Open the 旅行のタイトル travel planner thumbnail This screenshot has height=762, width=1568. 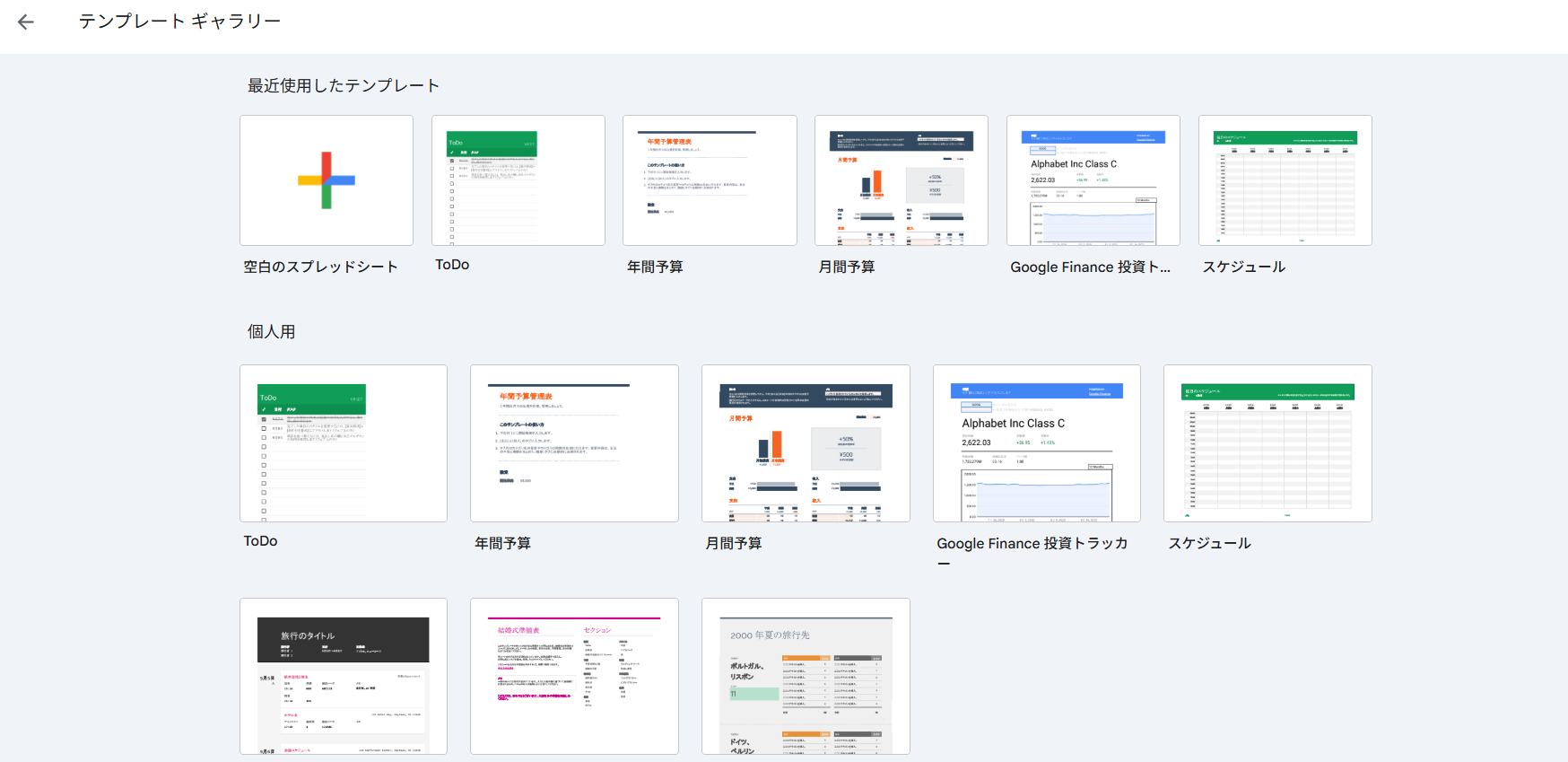(x=343, y=677)
